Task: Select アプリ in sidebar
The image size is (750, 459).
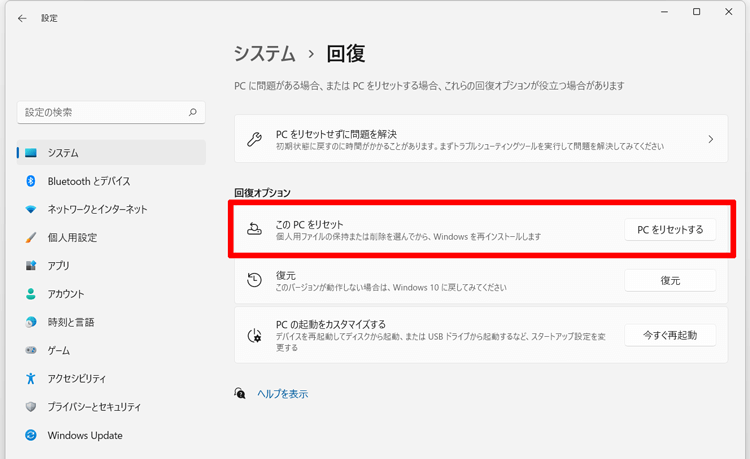Action: coord(111,265)
